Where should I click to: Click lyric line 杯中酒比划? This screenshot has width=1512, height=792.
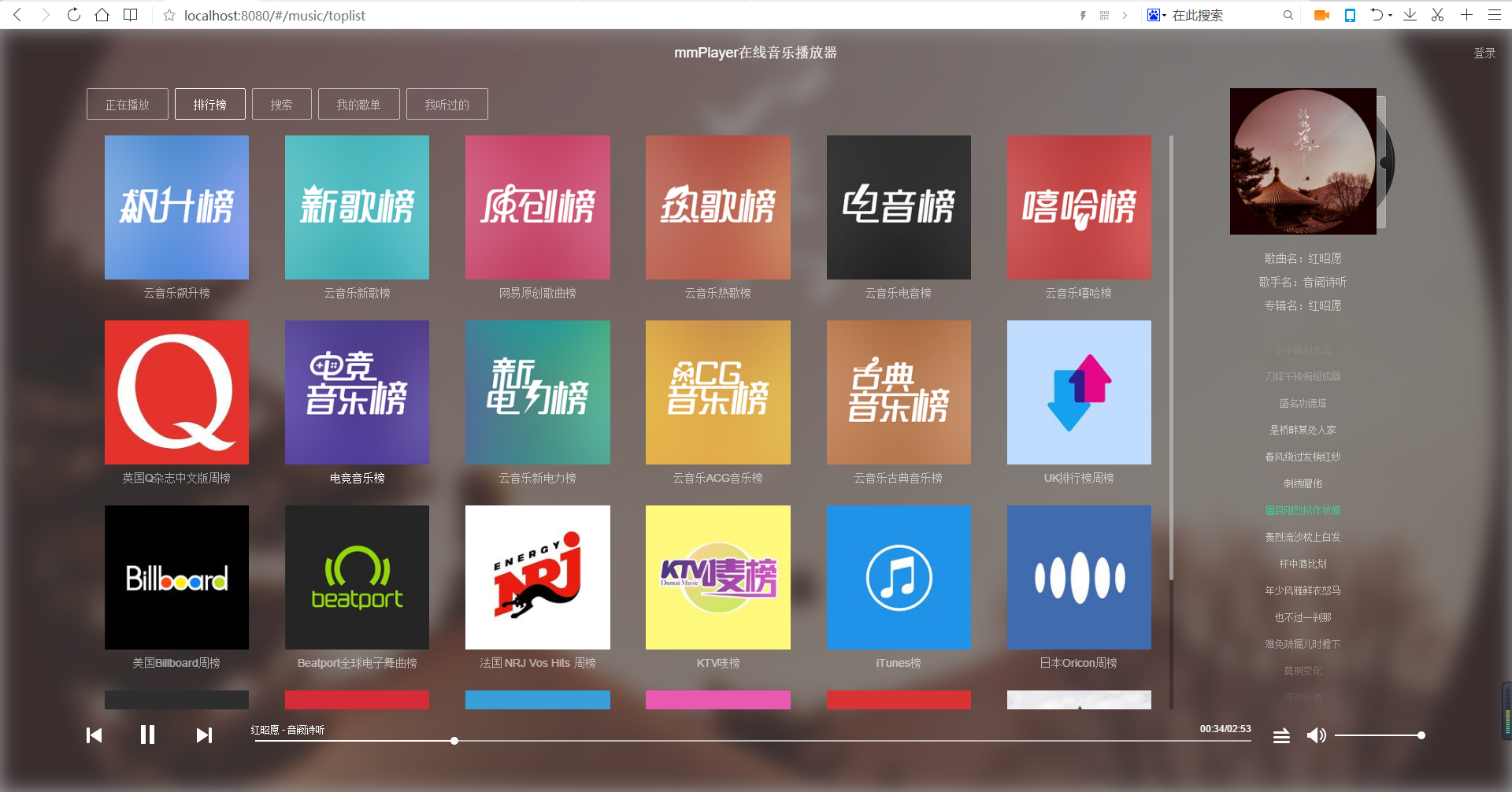coord(1303,564)
